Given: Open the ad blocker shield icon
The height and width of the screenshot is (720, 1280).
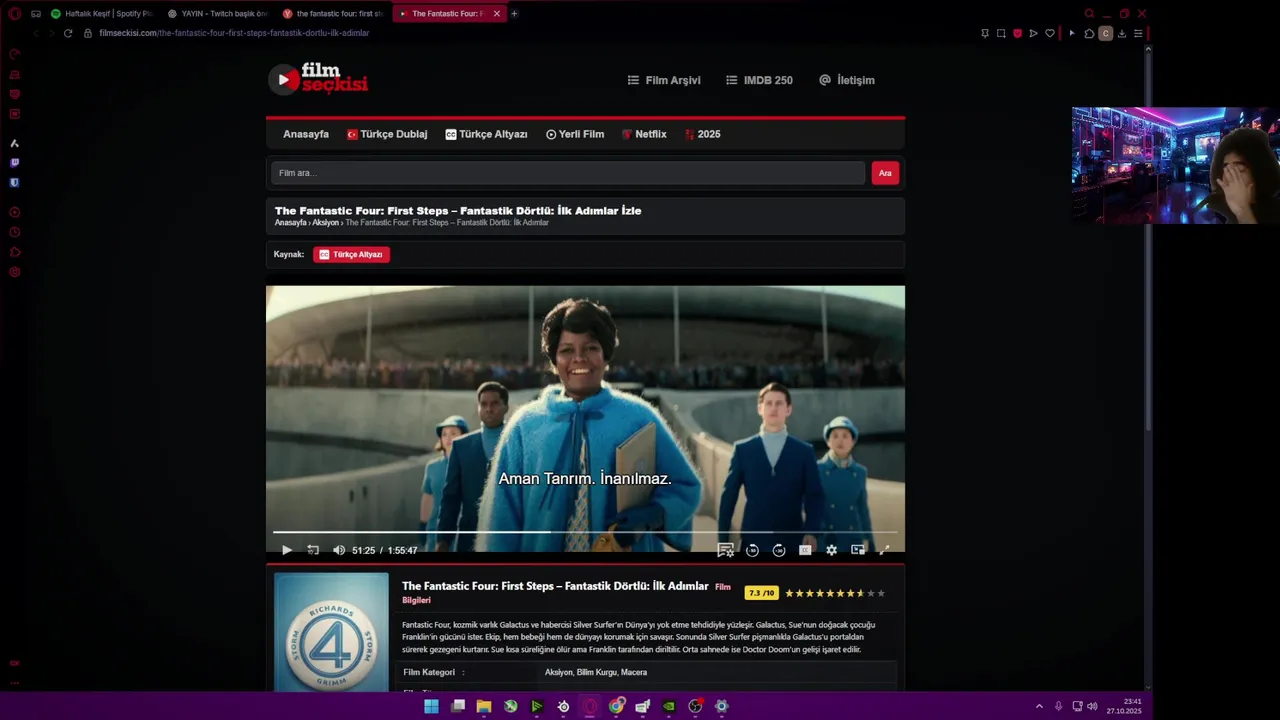Looking at the screenshot, I should coord(1017,33).
